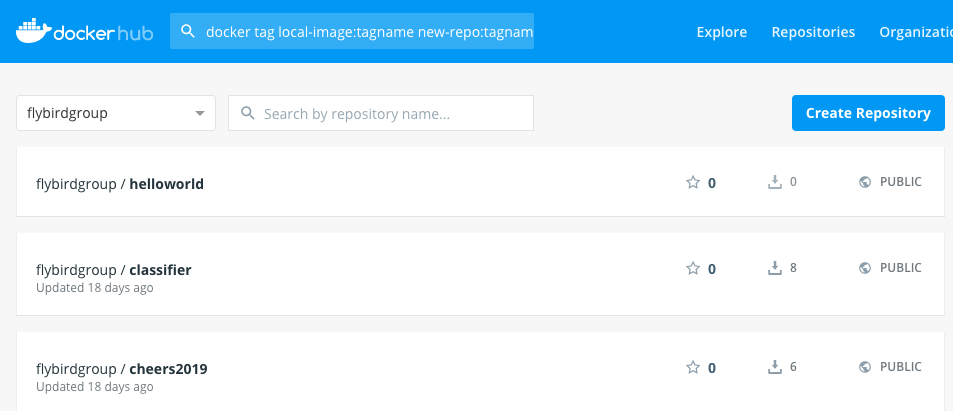Image resolution: width=953 pixels, height=411 pixels.
Task: Go to the Repositories page
Action: click(x=813, y=32)
